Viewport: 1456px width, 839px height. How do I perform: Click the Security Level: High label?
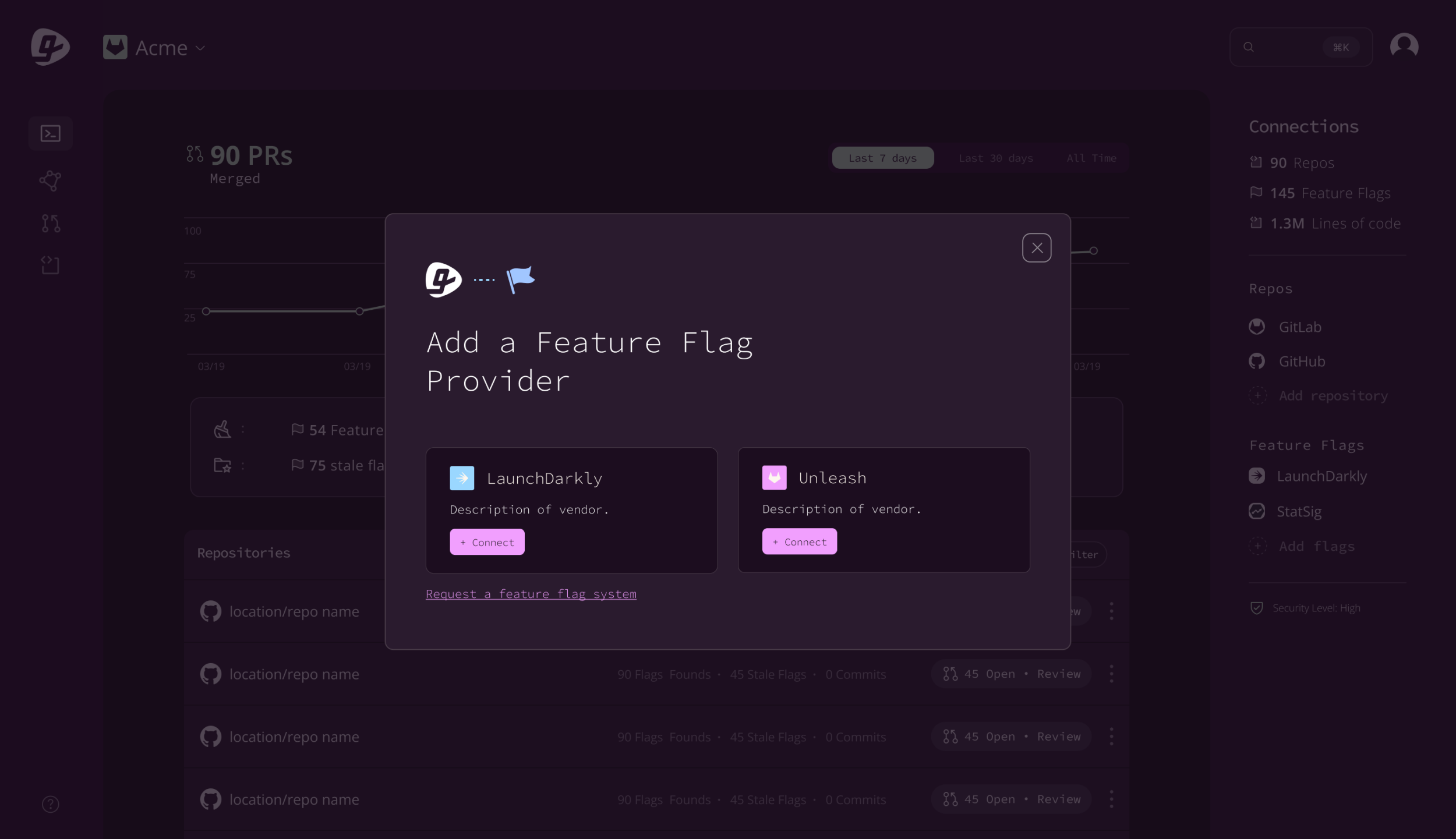click(x=1316, y=608)
